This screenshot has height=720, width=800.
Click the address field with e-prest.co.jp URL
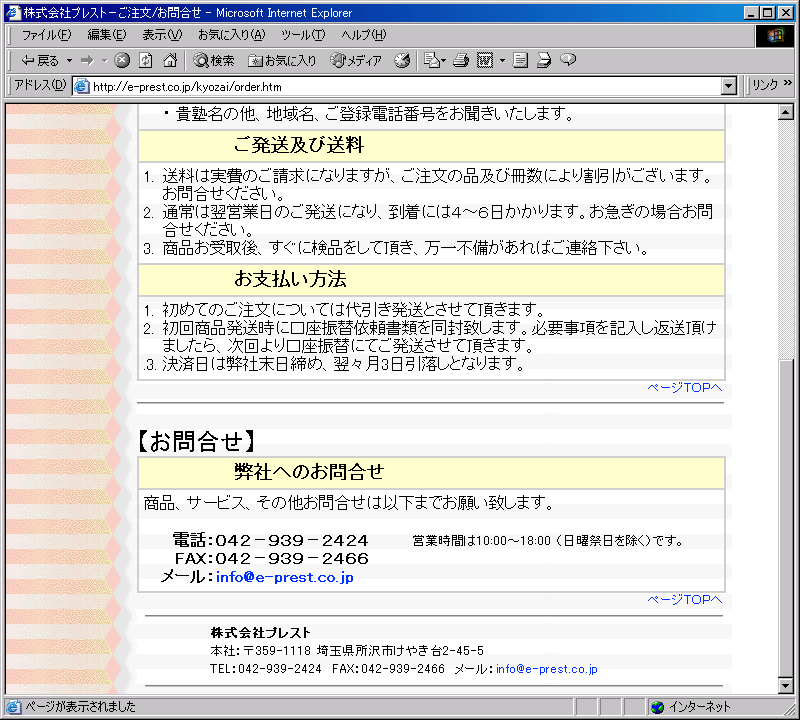(x=397, y=86)
